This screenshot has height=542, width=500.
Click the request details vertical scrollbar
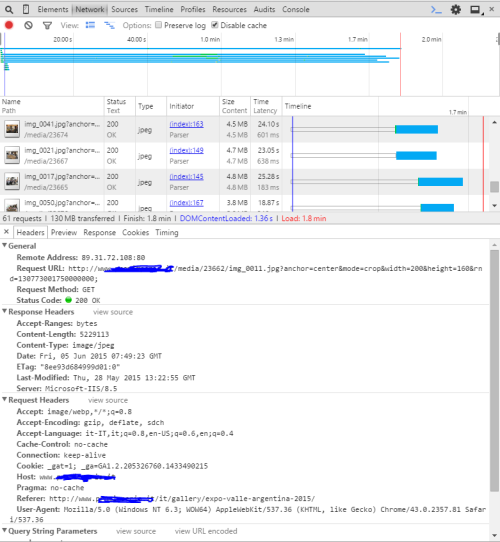[x=494, y=370]
